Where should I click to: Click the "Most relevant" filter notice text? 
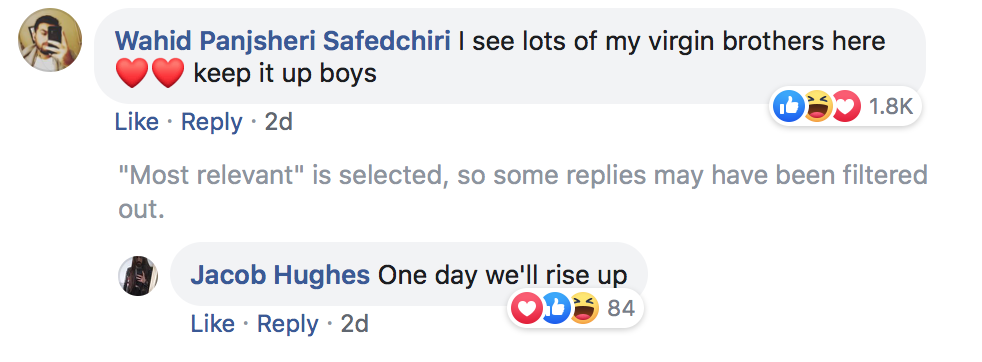point(522,192)
